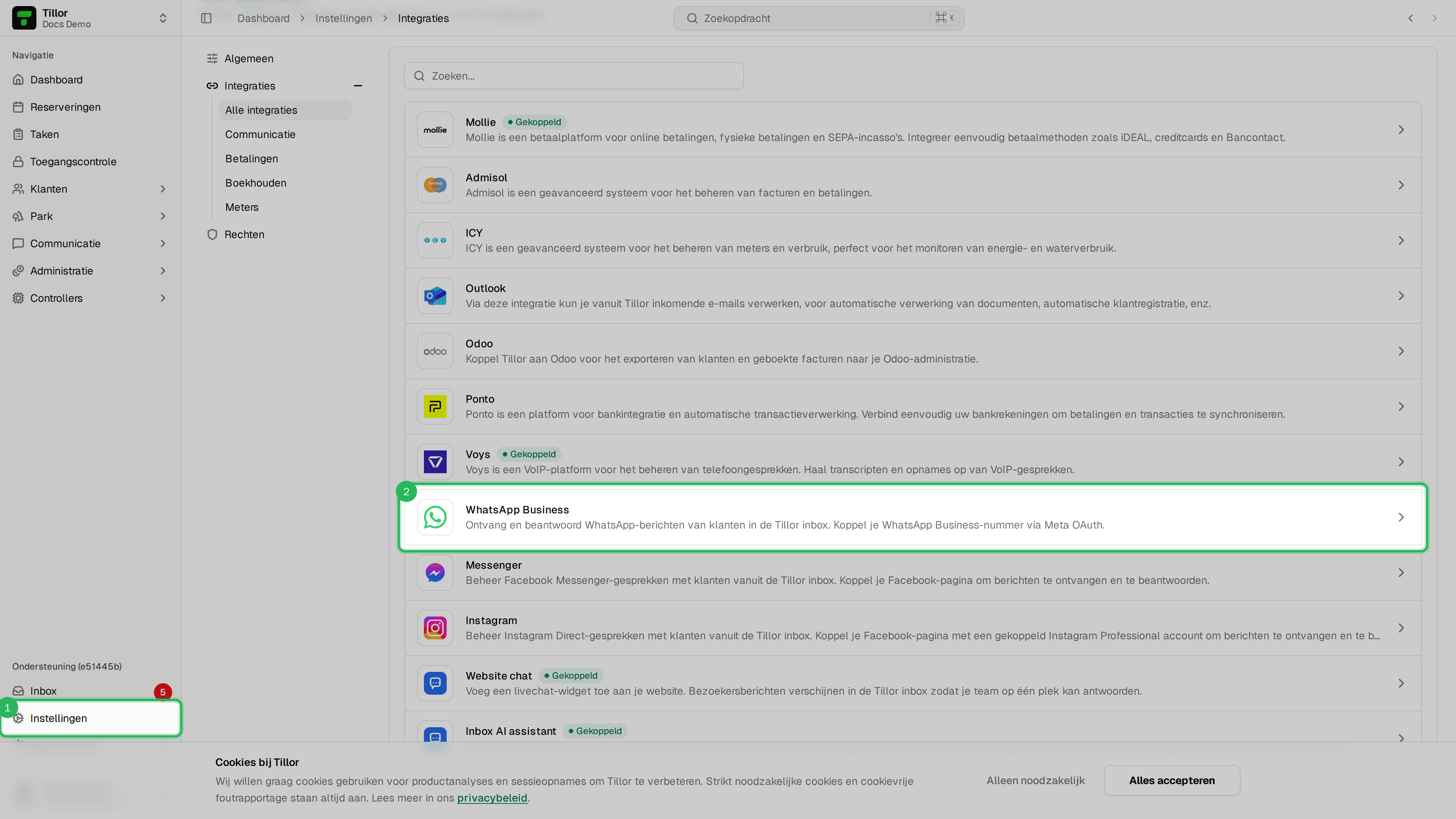Viewport: 1456px width, 819px height.
Task: Open Instellingen in the sidebar
Action: click(91, 718)
